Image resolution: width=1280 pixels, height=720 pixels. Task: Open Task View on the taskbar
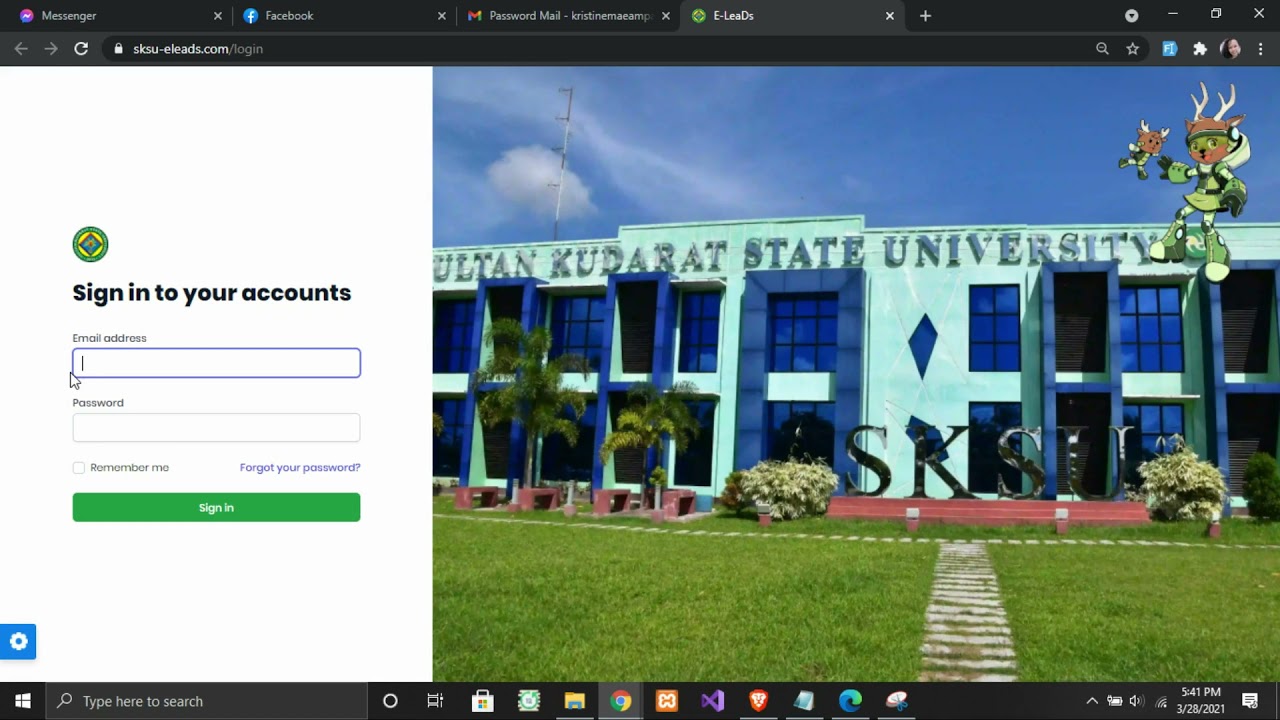pyautogui.click(x=435, y=701)
